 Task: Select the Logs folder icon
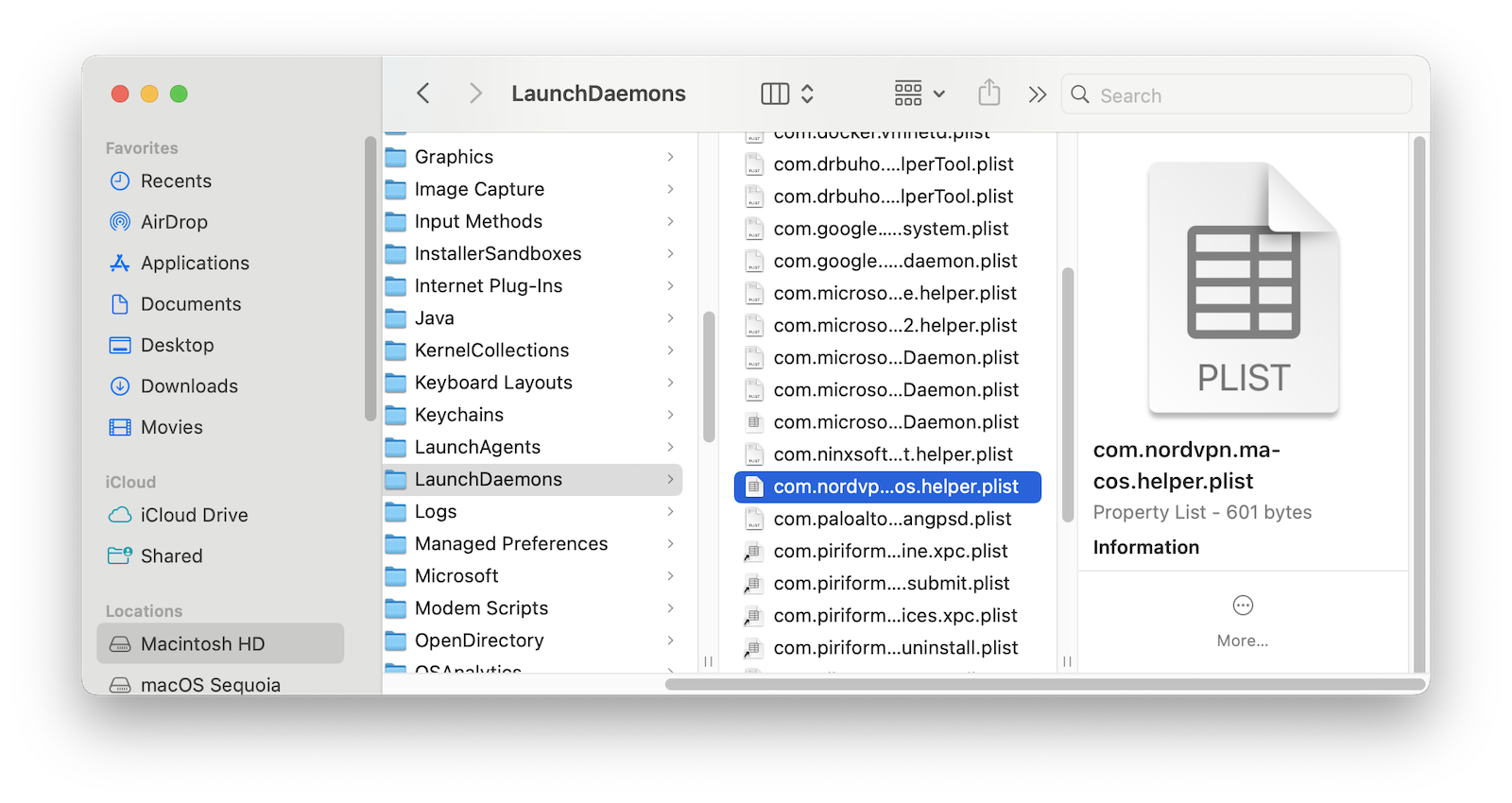click(x=396, y=512)
